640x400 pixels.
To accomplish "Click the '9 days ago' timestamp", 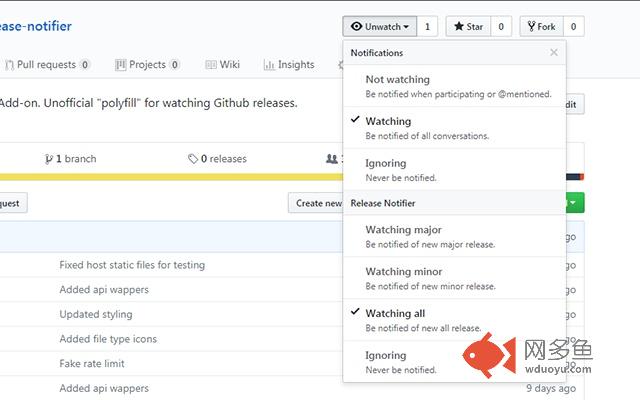I will 551,388.
